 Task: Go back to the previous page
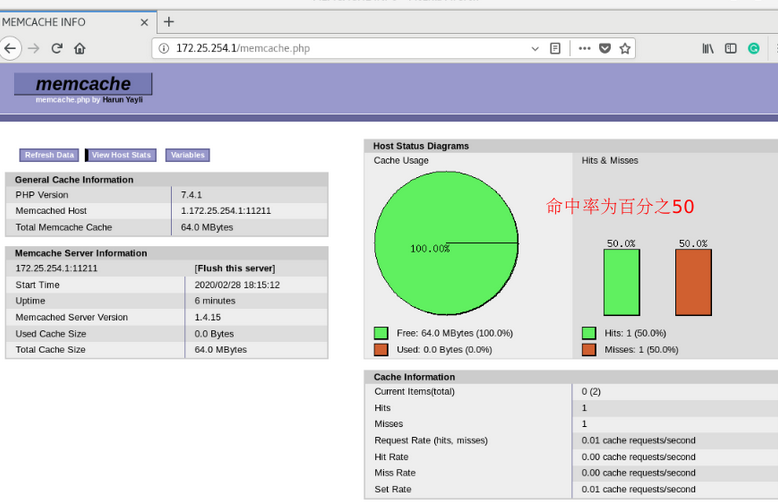tap(10, 49)
